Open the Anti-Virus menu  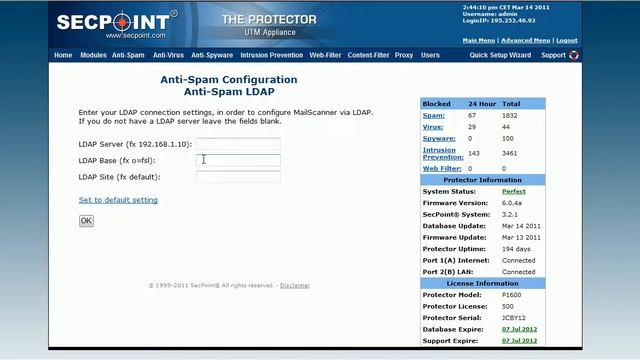(168, 55)
